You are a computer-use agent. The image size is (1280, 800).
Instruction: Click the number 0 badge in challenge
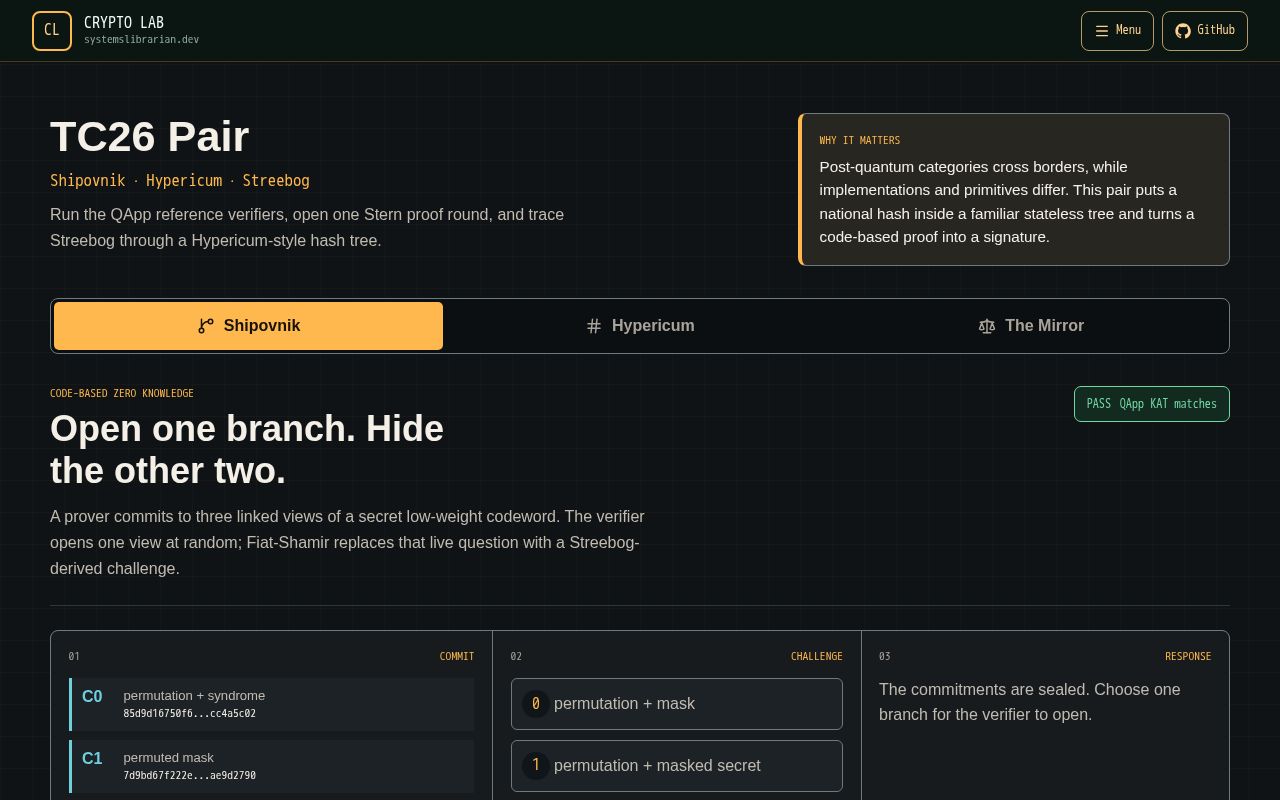[x=536, y=704]
